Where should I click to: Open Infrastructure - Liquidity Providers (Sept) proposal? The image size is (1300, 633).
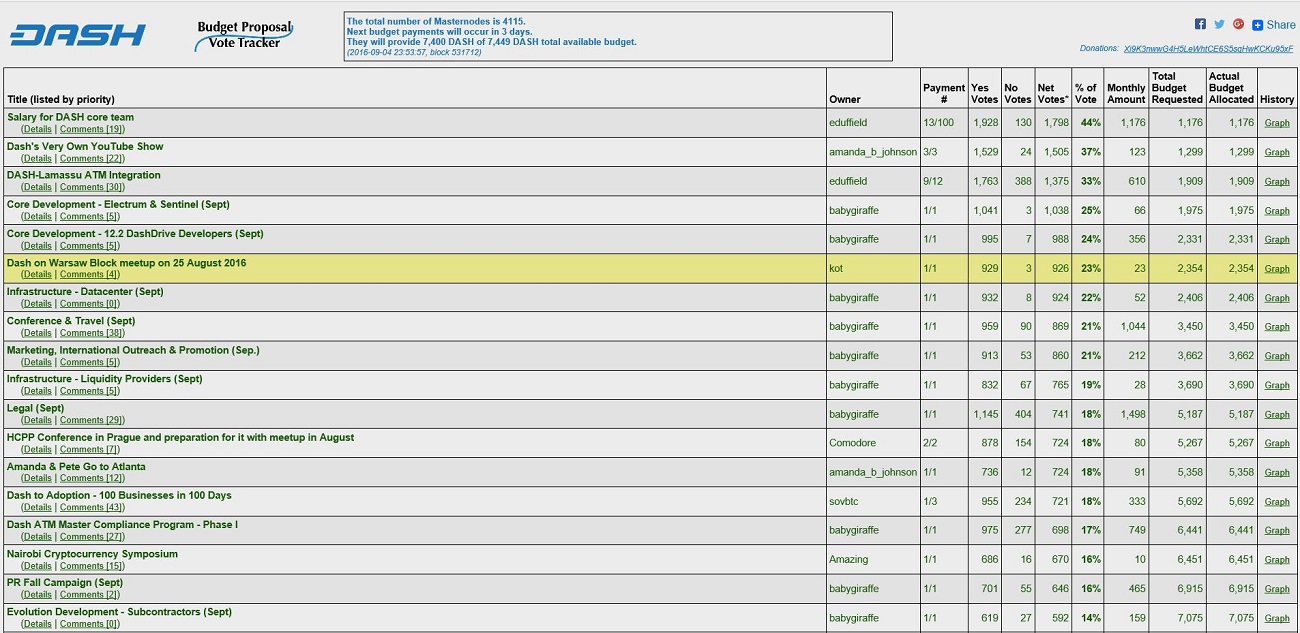click(x=105, y=379)
